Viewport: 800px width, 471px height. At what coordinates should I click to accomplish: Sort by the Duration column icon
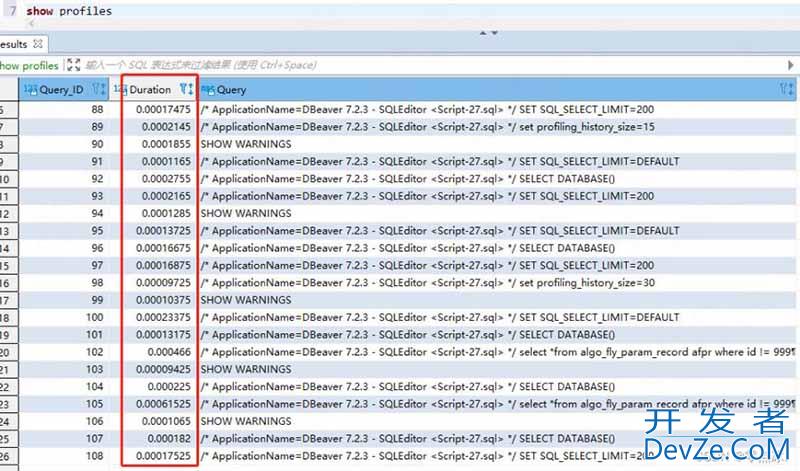coord(187,89)
